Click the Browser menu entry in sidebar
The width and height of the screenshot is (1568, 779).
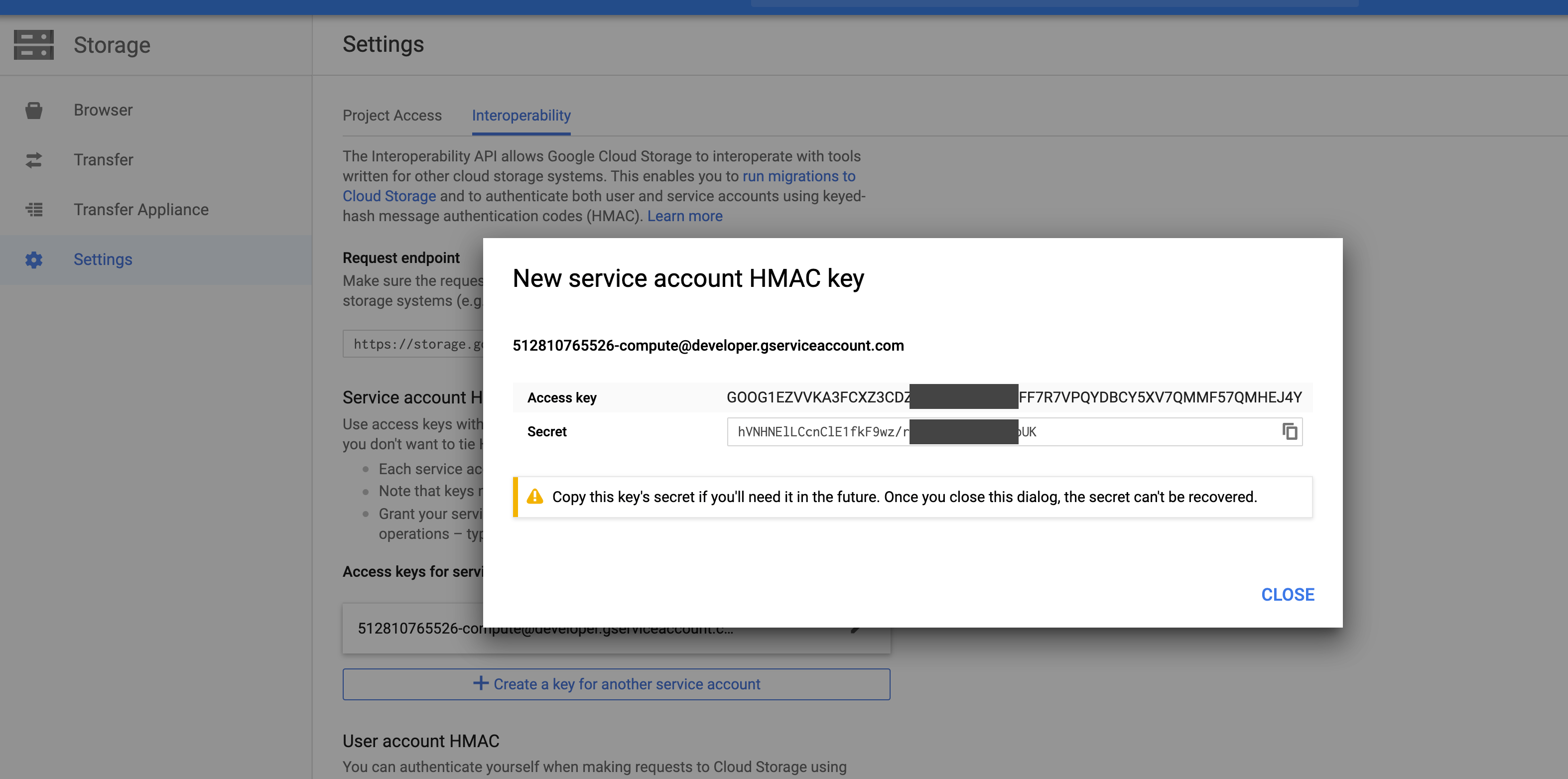103,110
